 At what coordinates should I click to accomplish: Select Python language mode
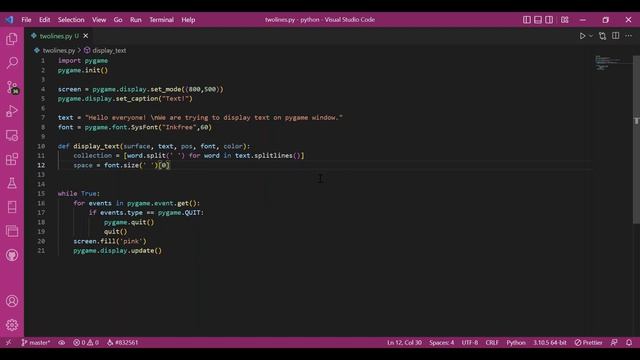[516, 342]
